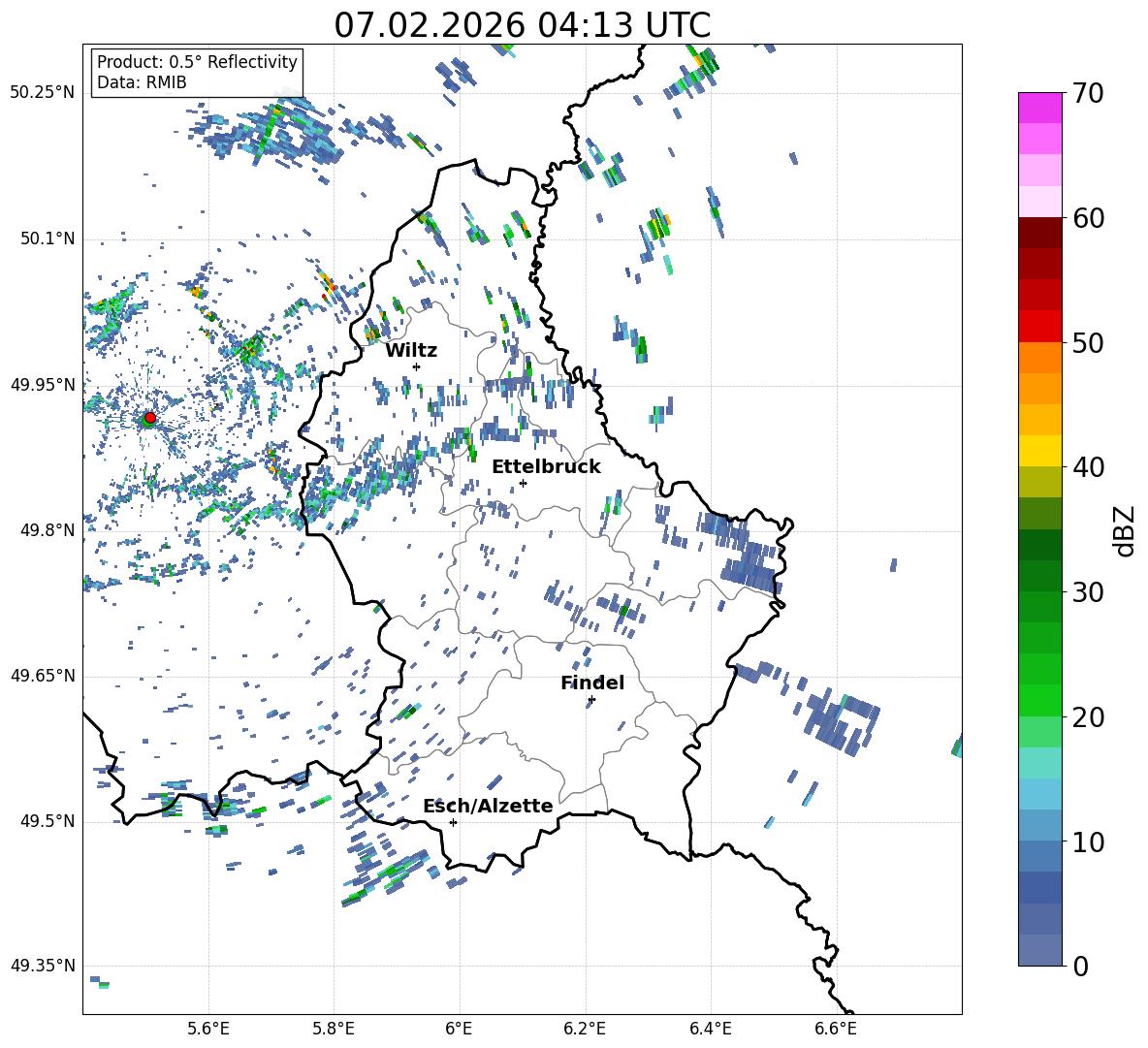This screenshot has height=1048, width=1148.
Task: Click the red radar site marker dot
Action: tap(149, 418)
